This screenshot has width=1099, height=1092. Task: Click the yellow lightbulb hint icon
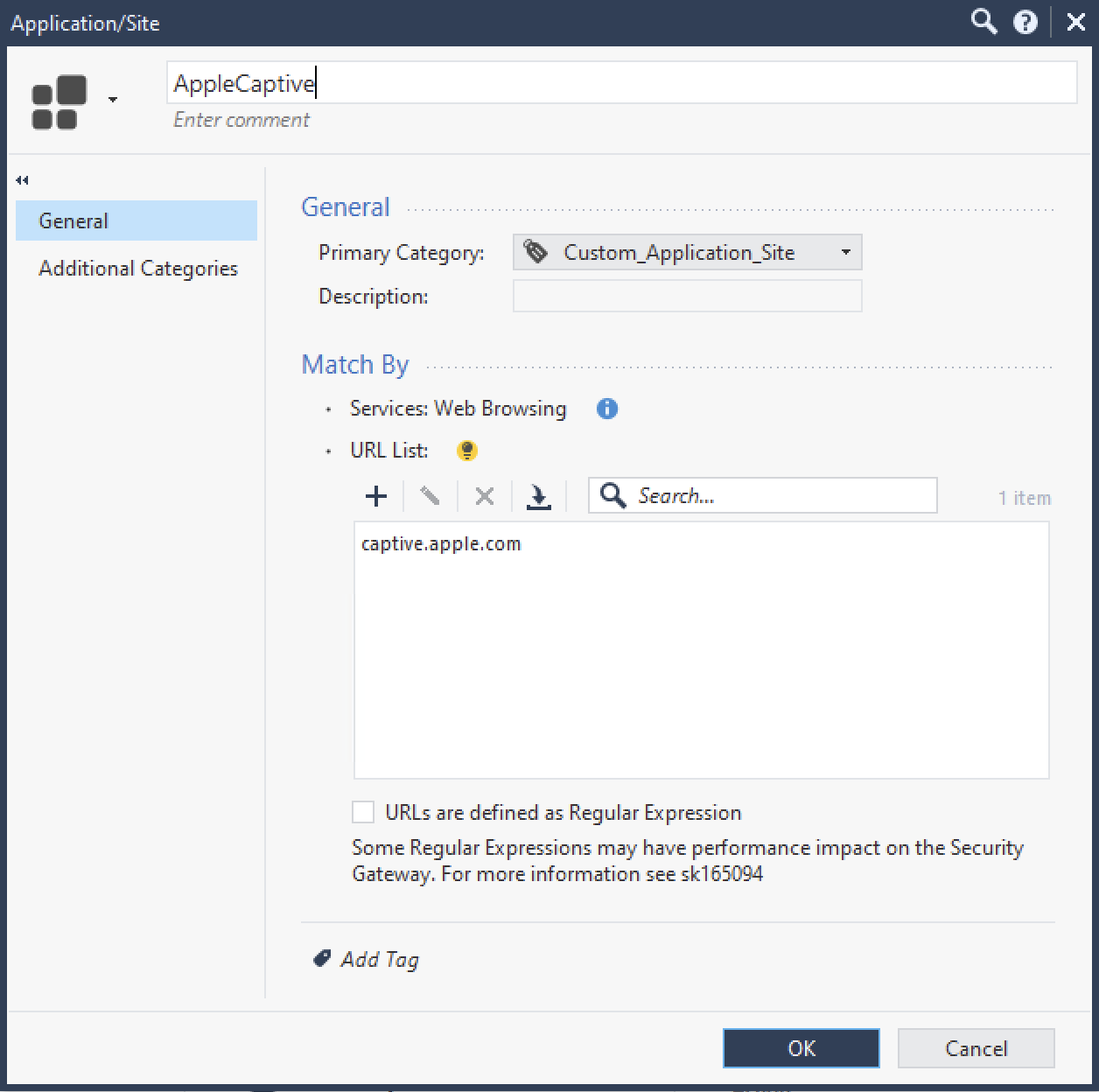point(467,451)
